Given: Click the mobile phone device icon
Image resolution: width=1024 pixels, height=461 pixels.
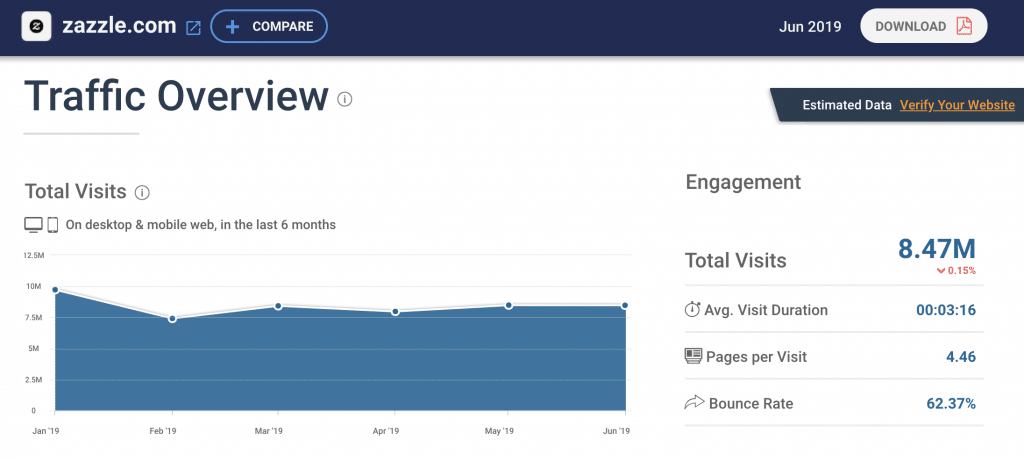Looking at the screenshot, I should [x=53, y=225].
